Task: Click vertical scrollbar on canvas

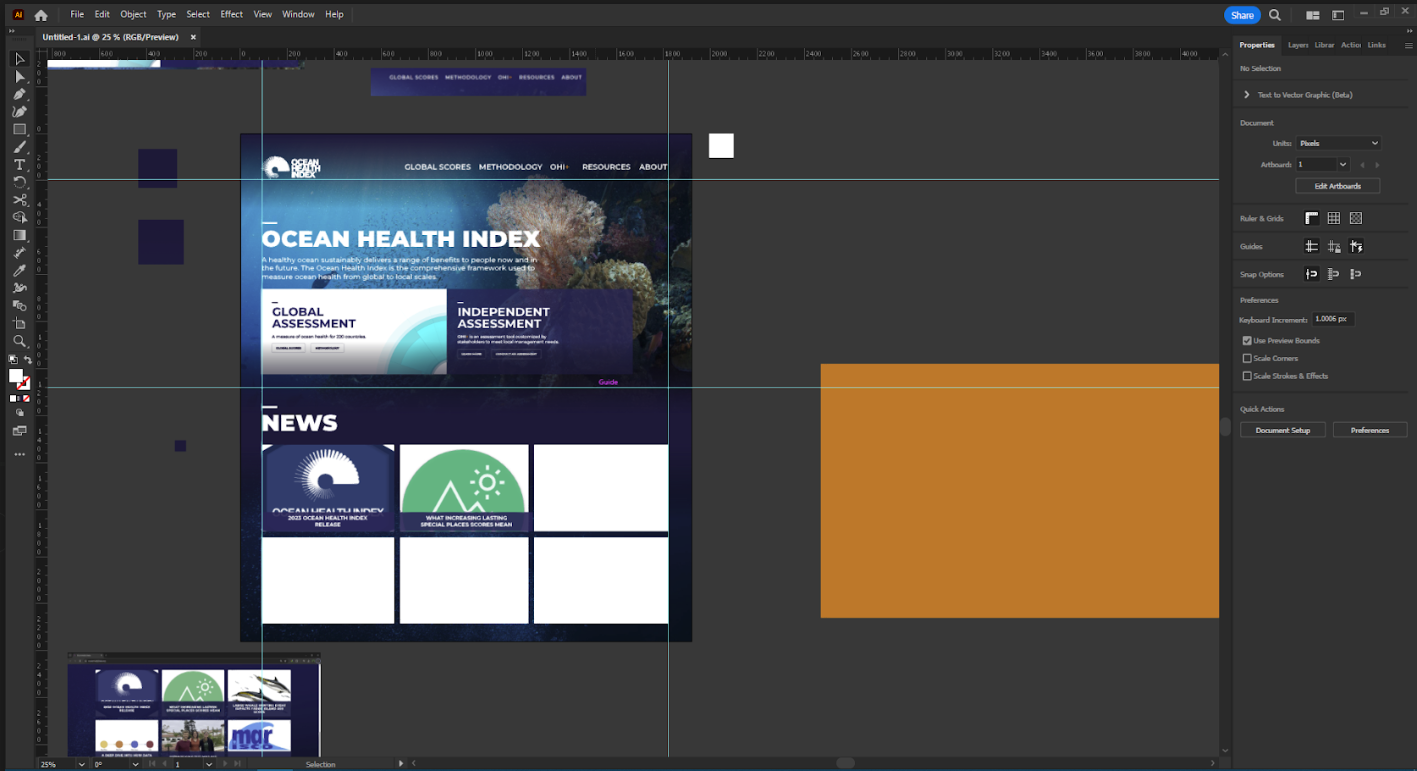Action: [1225, 427]
